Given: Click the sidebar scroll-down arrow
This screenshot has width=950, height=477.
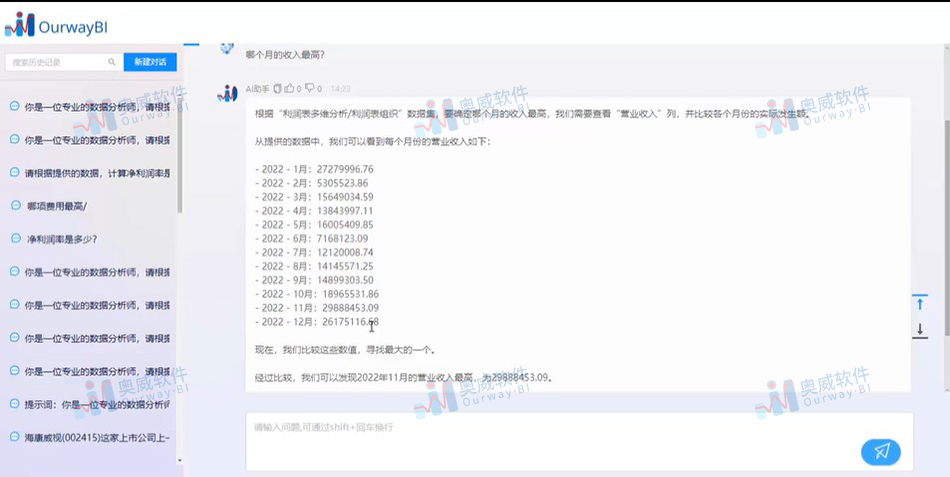Looking at the screenshot, I should tap(179, 461).
